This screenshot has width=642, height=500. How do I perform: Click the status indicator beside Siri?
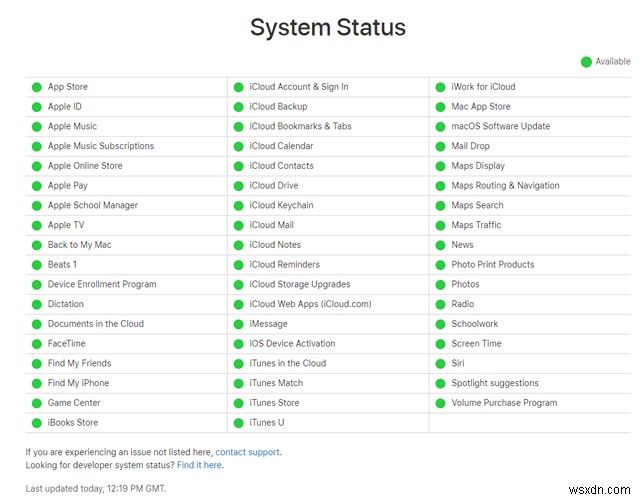[441, 363]
